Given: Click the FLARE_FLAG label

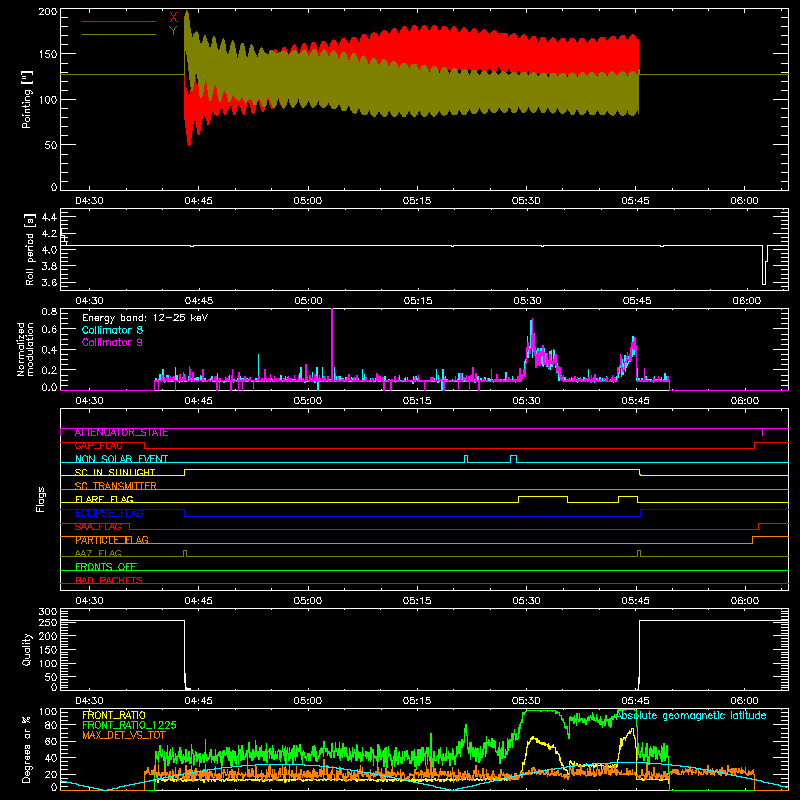Looking at the screenshot, I should pos(104,499).
